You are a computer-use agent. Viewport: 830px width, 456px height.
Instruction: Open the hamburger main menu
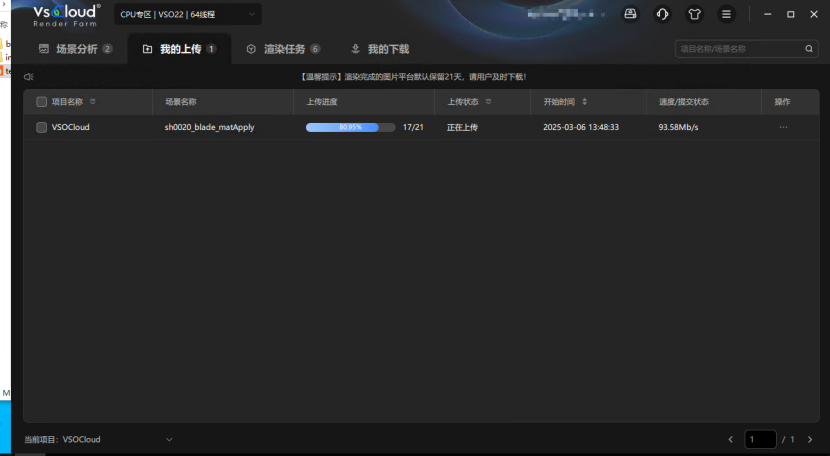pyautogui.click(x=726, y=14)
